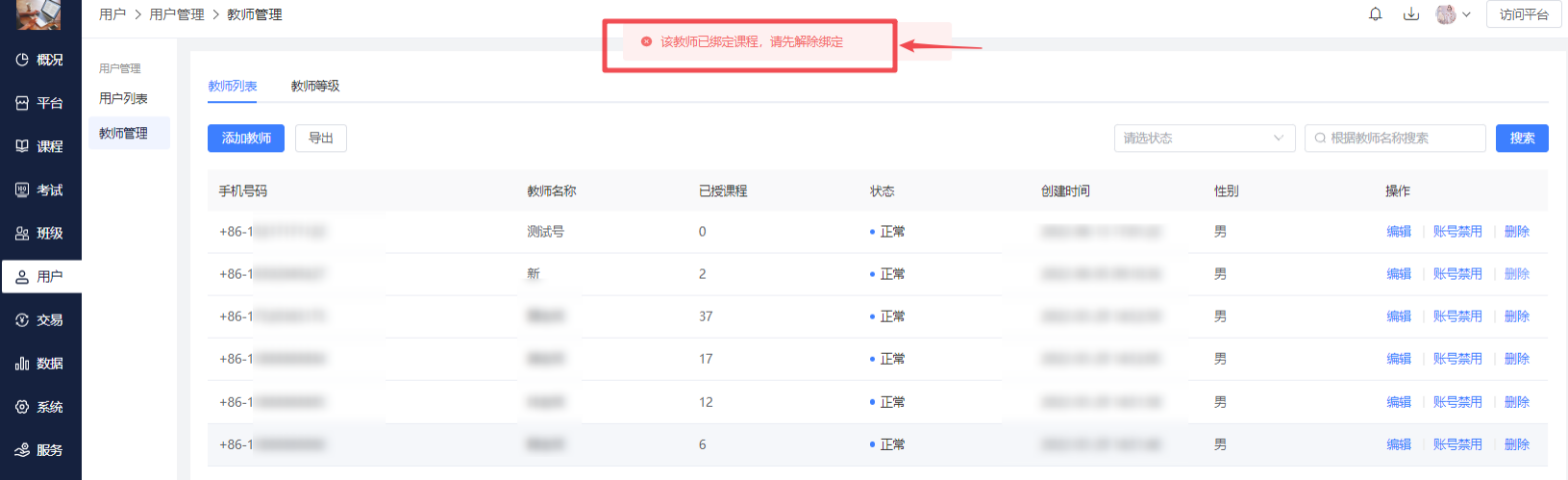Go to 平台 platform section
Screen dimensions: 1568x480
point(40,103)
